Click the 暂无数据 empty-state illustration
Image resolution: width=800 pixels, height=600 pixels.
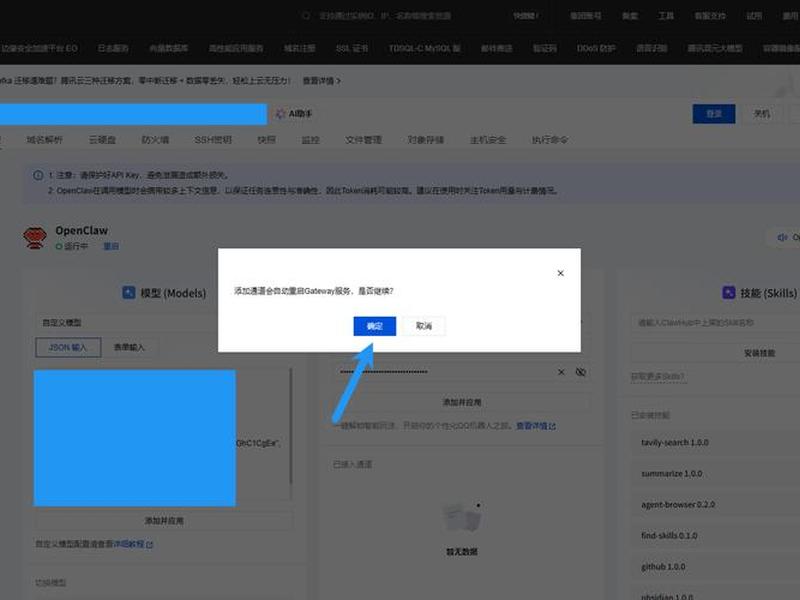click(462, 518)
